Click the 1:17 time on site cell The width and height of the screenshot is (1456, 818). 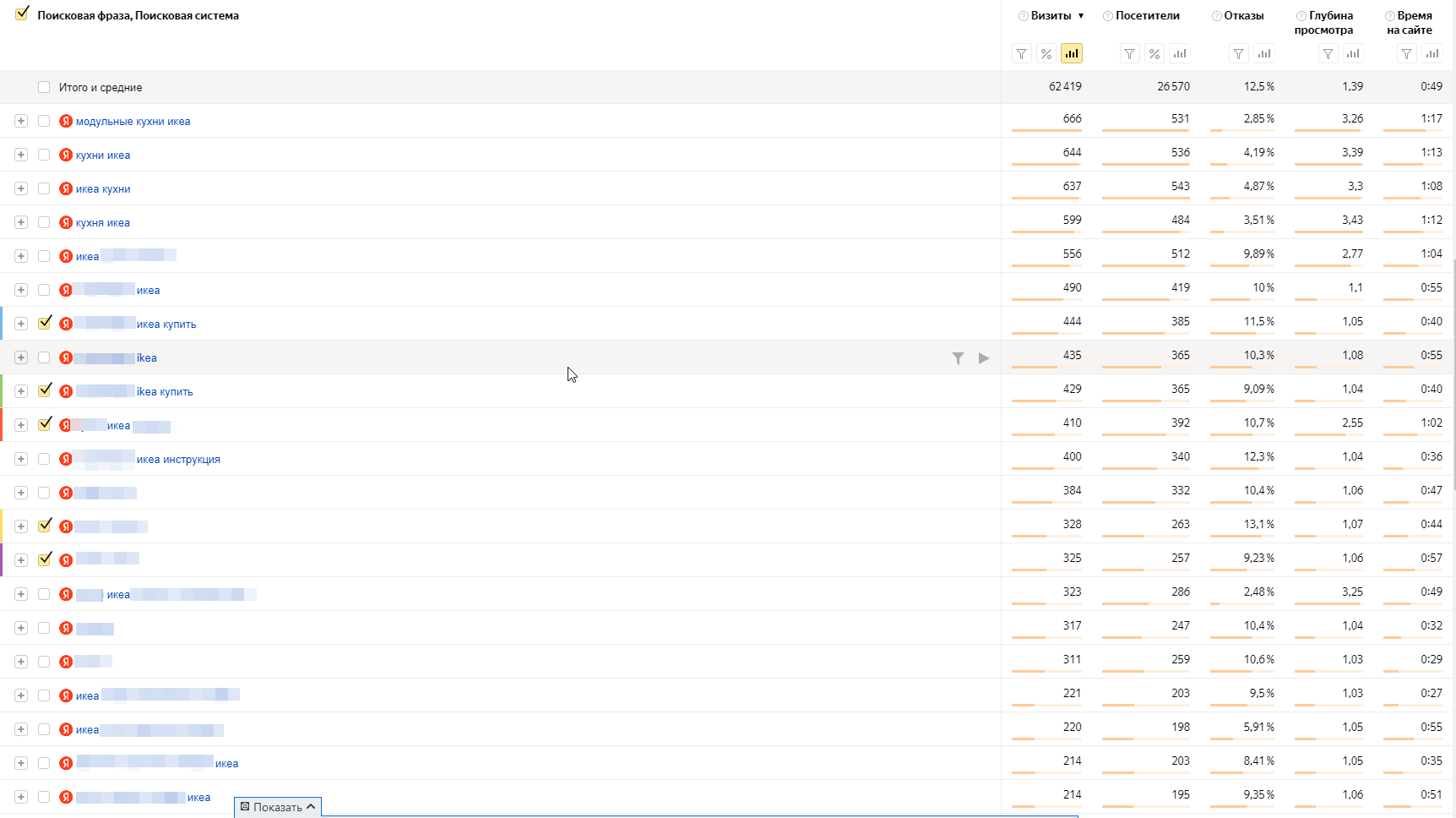[1432, 119]
